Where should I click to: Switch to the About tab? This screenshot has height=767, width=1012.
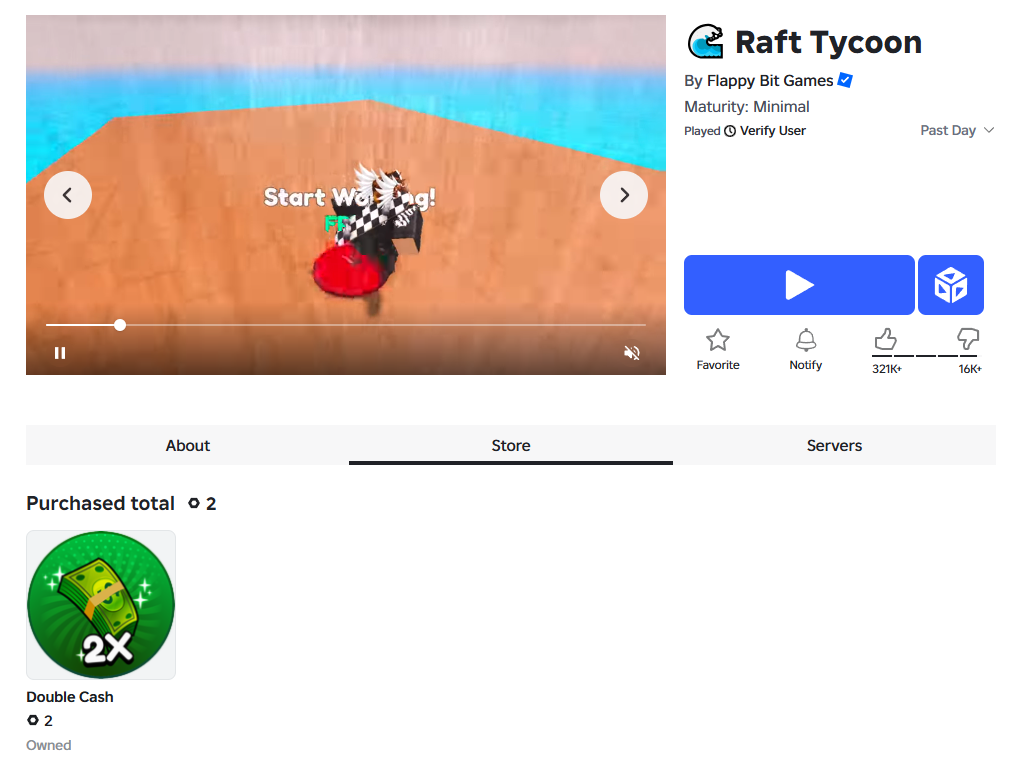[x=188, y=445]
